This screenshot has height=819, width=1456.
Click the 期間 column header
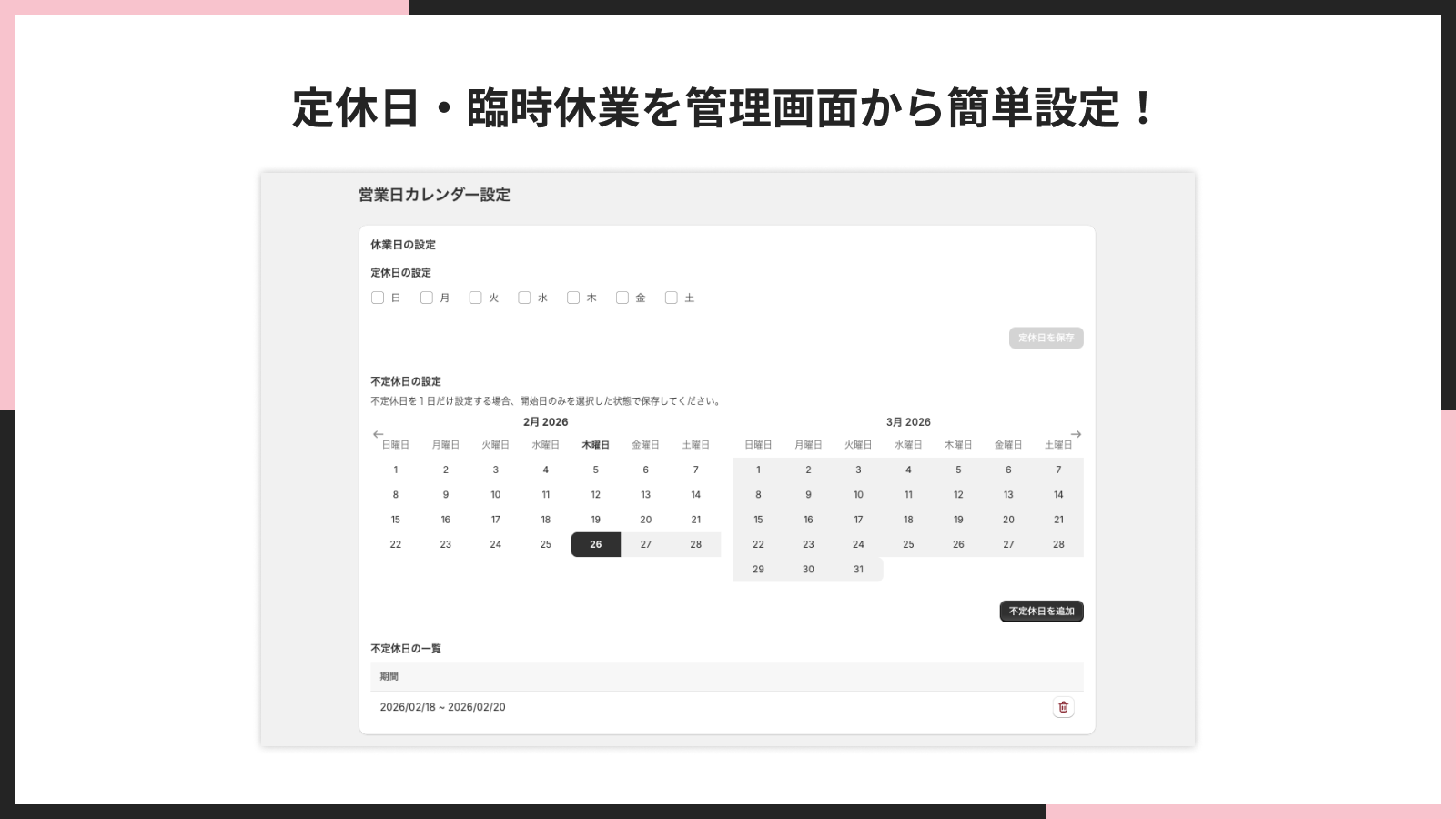(389, 676)
